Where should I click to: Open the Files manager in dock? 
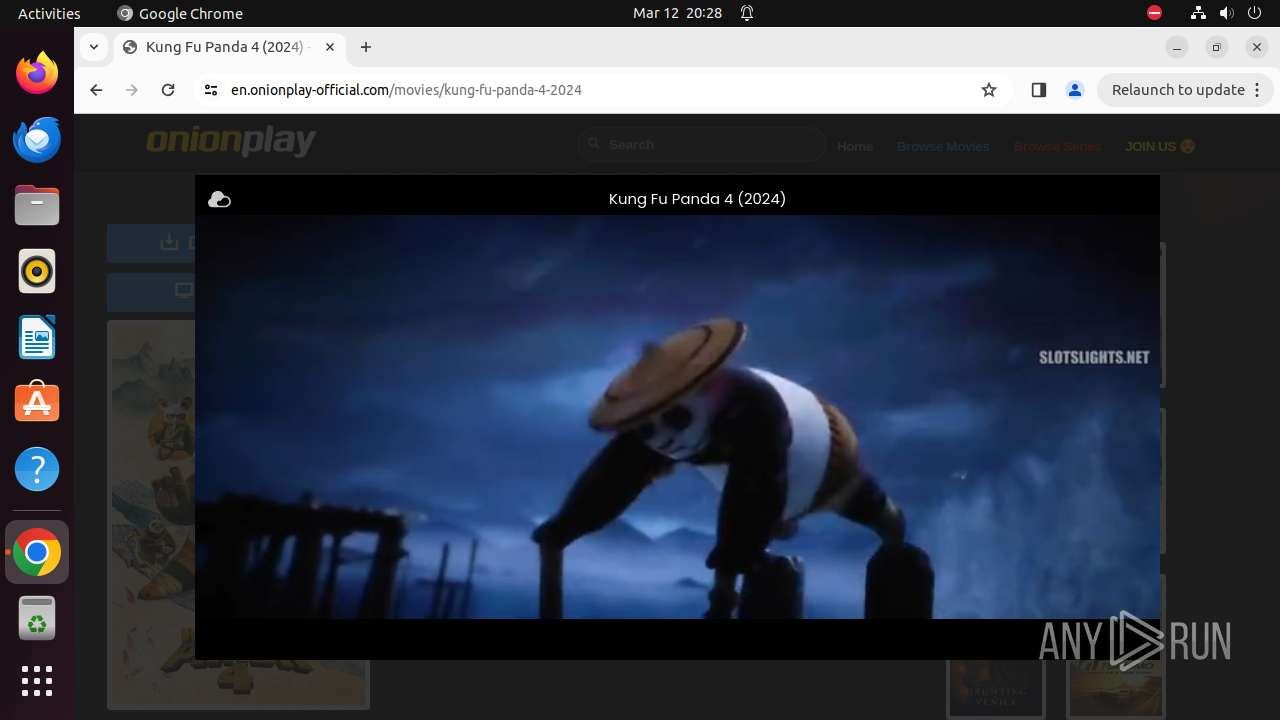pos(37,205)
